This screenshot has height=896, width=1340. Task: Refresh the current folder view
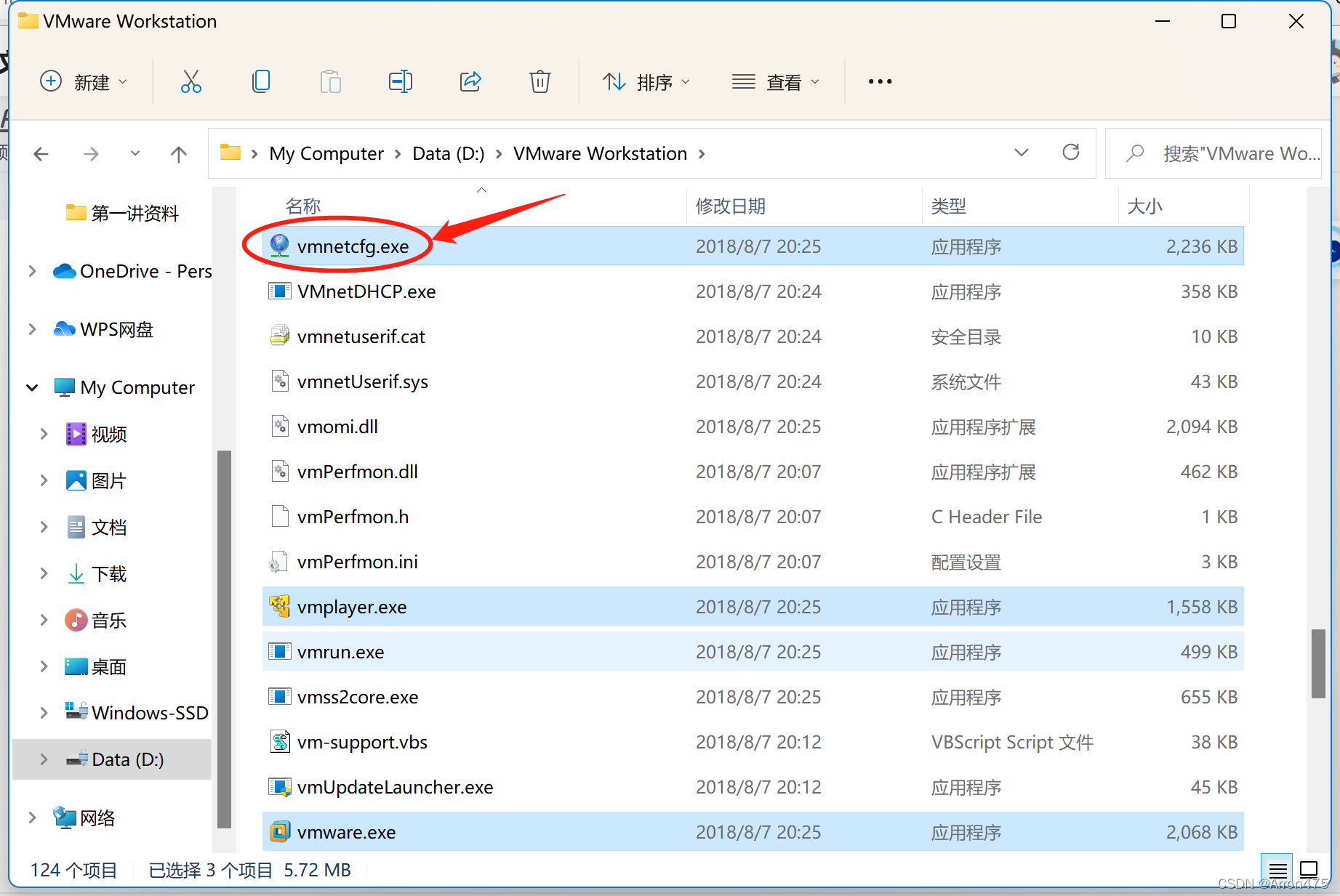point(1070,153)
